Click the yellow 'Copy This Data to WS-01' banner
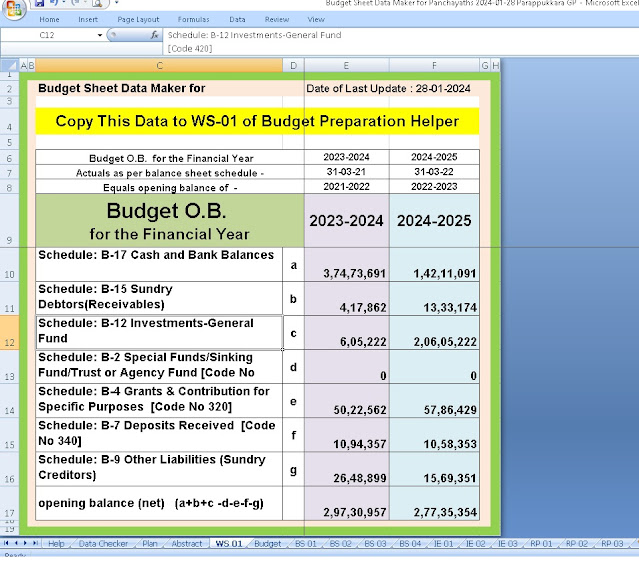This screenshot has width=639, height=566. click(257, 121)
